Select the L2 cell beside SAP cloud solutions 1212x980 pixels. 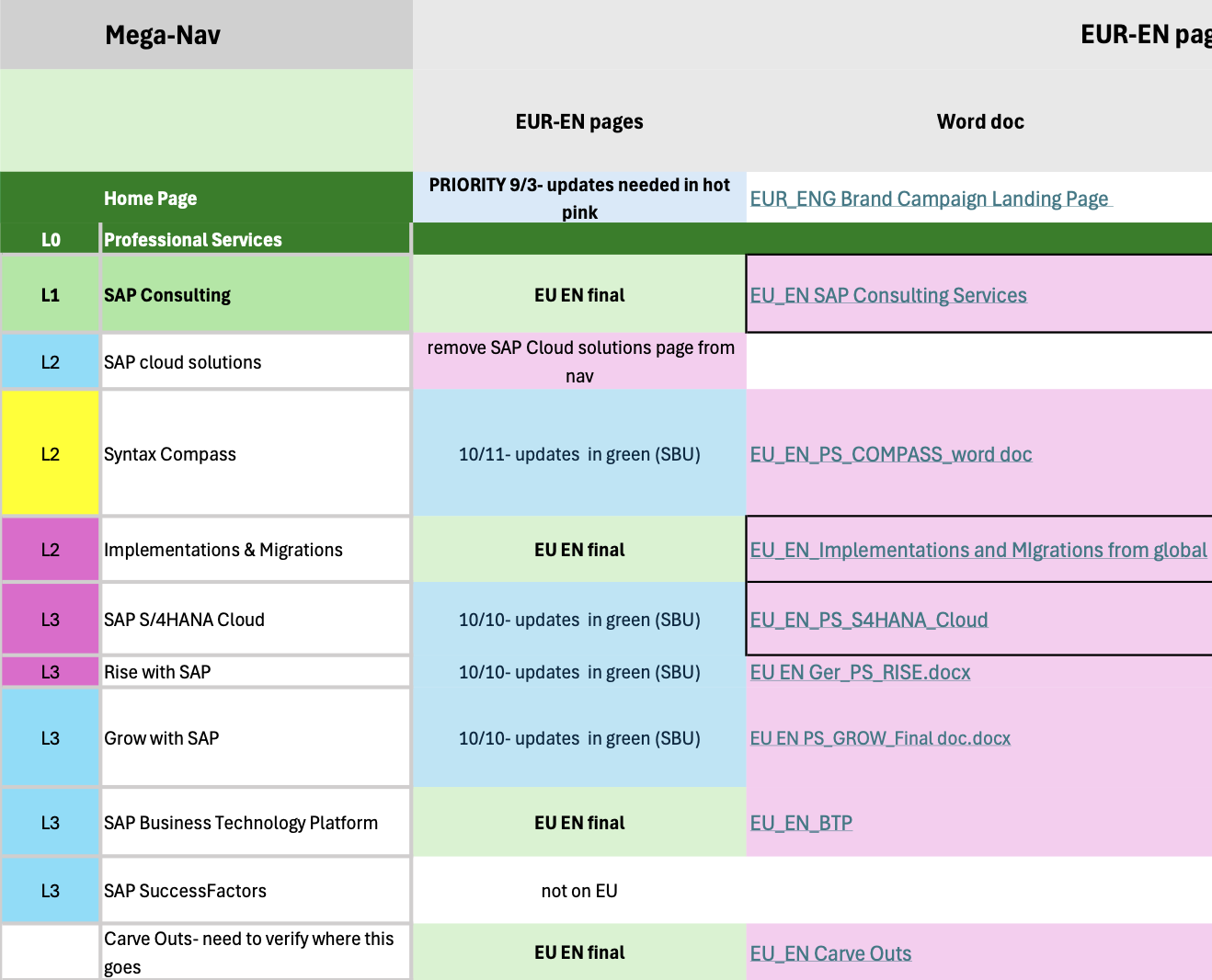click(51, 362)
